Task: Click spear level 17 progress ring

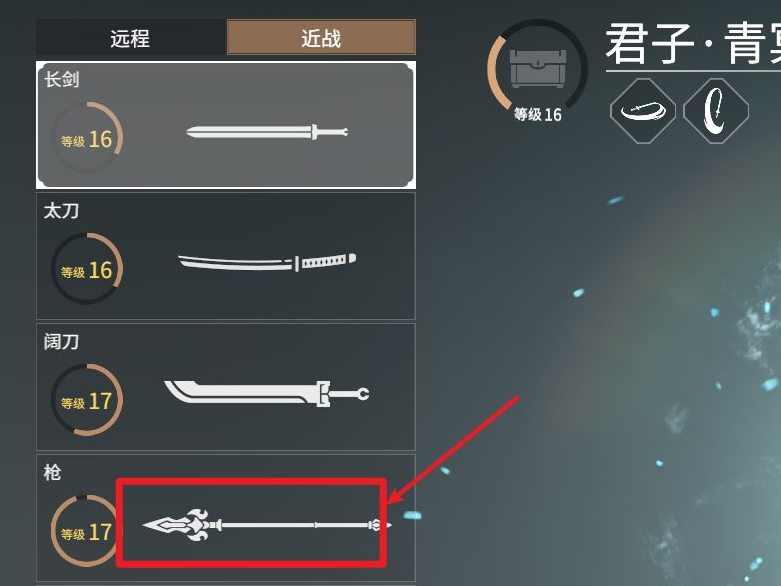Action: [87, 531]
